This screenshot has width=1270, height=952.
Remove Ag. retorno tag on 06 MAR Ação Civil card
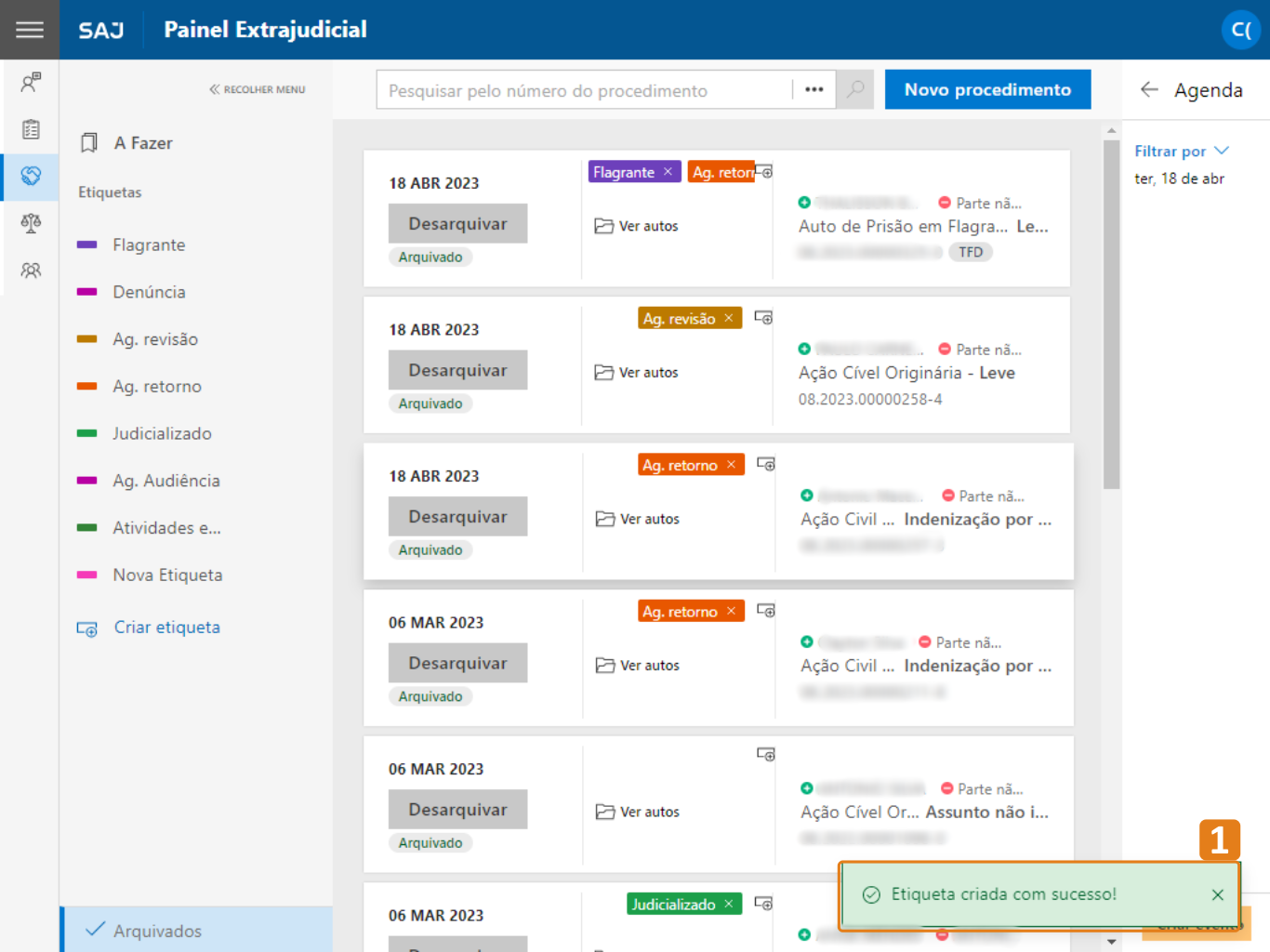click(x=732, y=611)
